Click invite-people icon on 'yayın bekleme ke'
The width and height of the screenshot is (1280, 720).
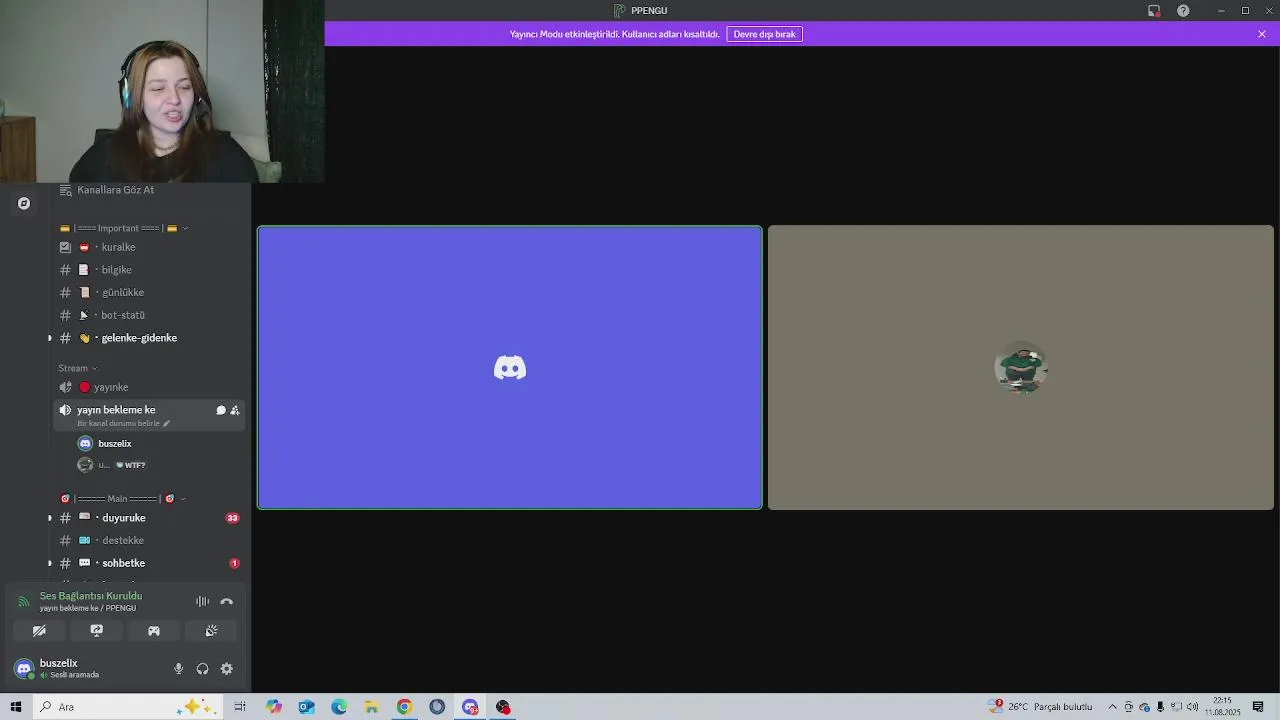(235, 410)
